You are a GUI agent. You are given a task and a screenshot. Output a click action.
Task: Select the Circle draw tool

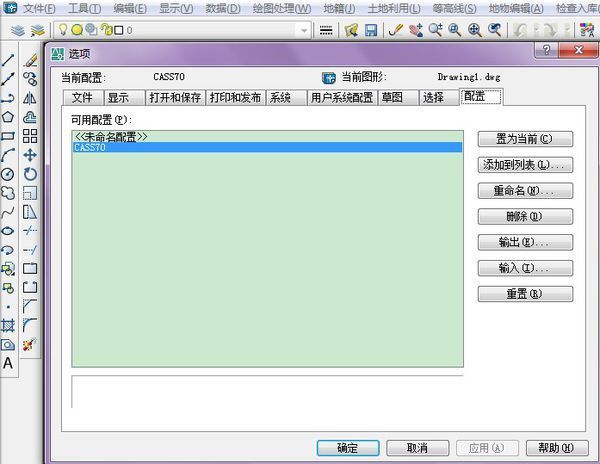coord(8,174)
